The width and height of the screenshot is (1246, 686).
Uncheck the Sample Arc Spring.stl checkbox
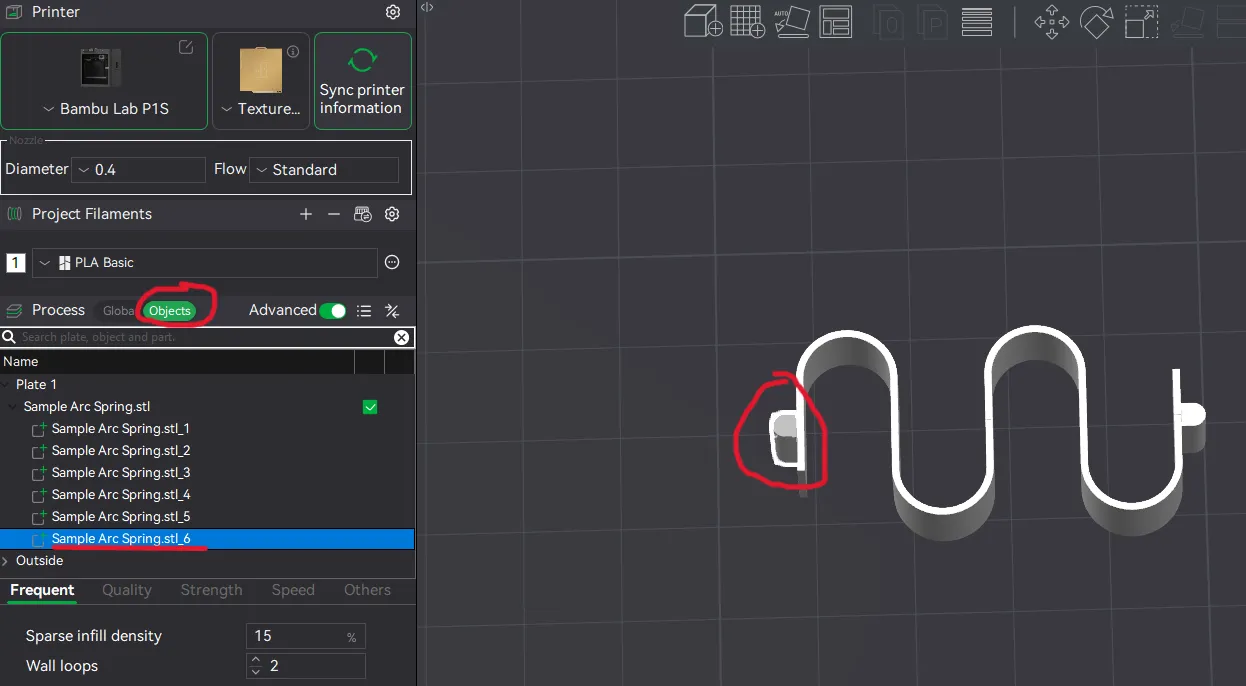pyautogui.click(x=370, y=407)
